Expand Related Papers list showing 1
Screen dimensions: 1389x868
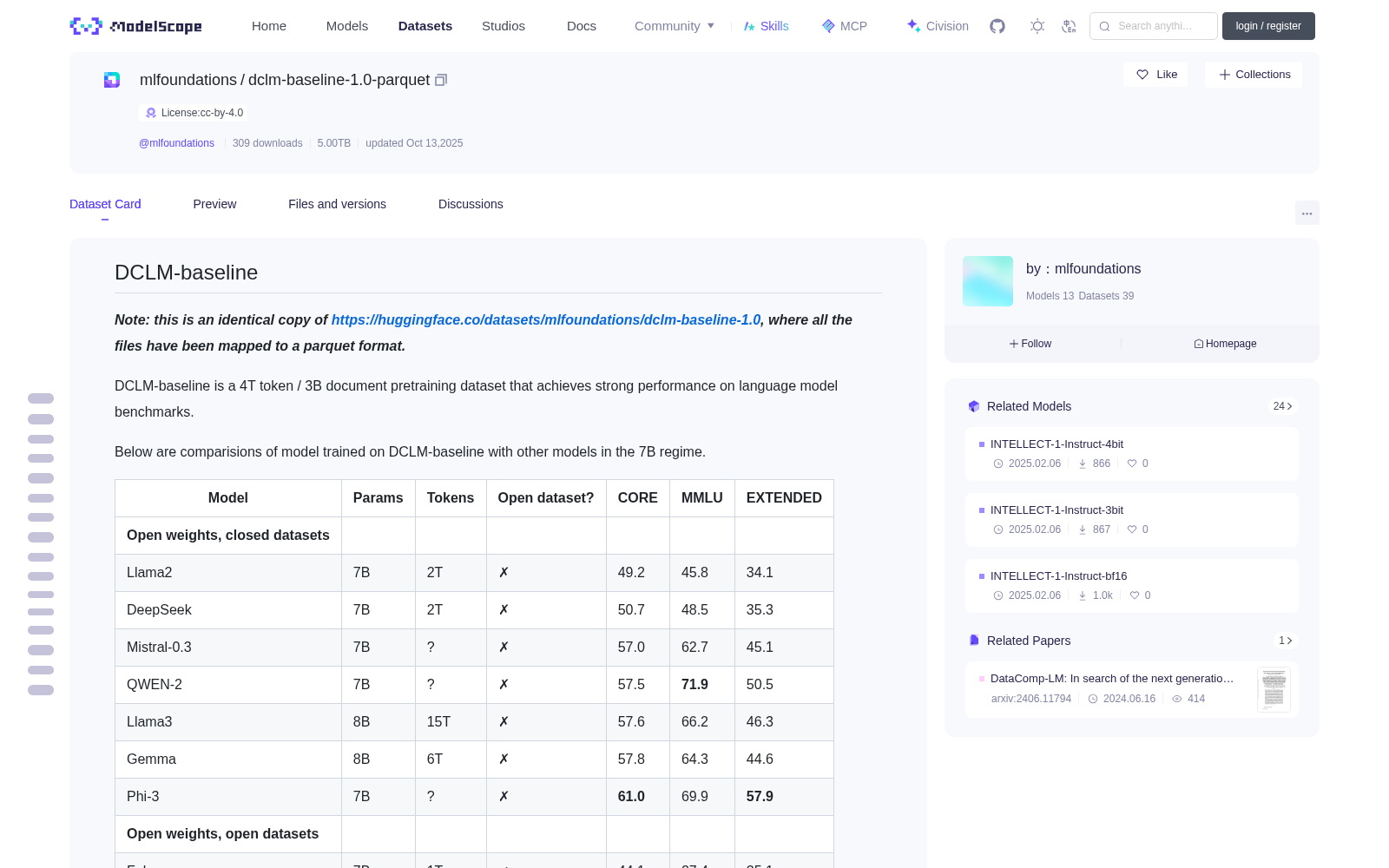pyautogui.click(x=1285, y=641)
